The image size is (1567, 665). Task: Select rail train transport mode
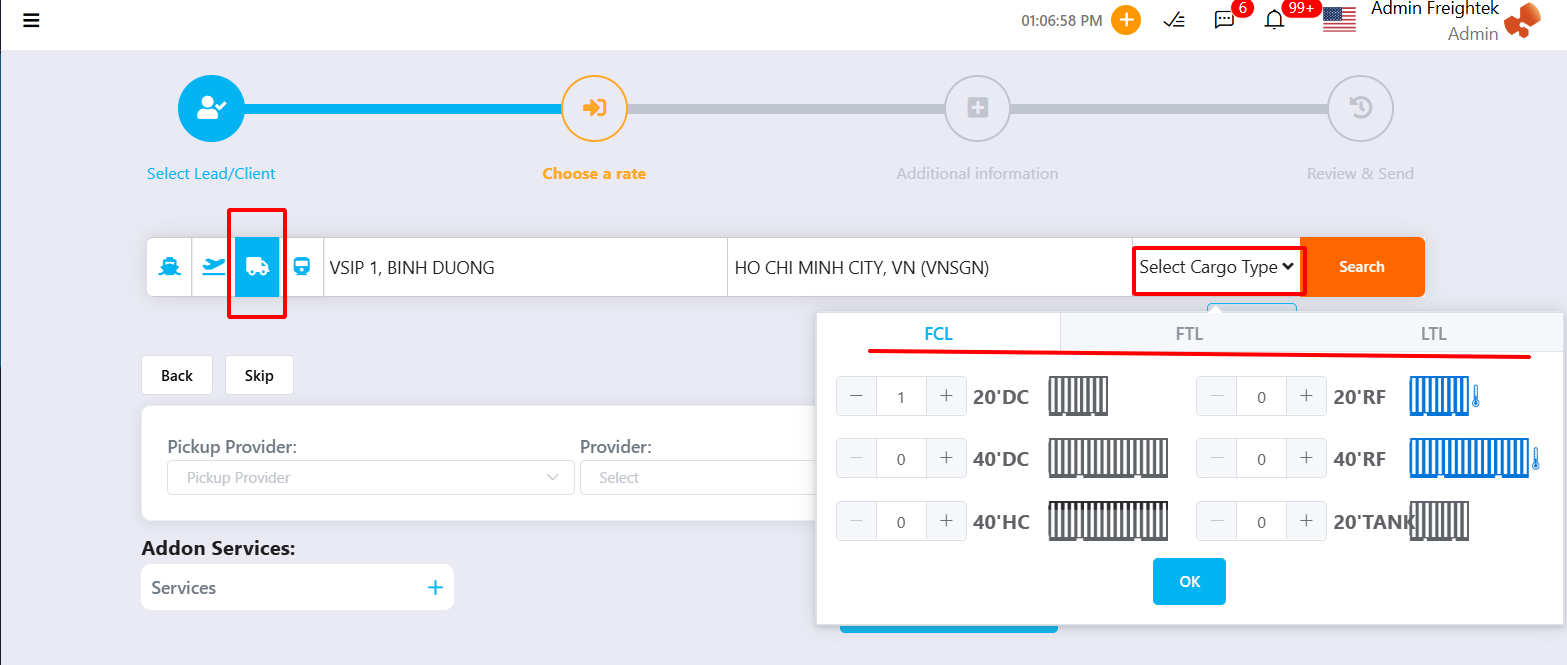click(301, 267)
